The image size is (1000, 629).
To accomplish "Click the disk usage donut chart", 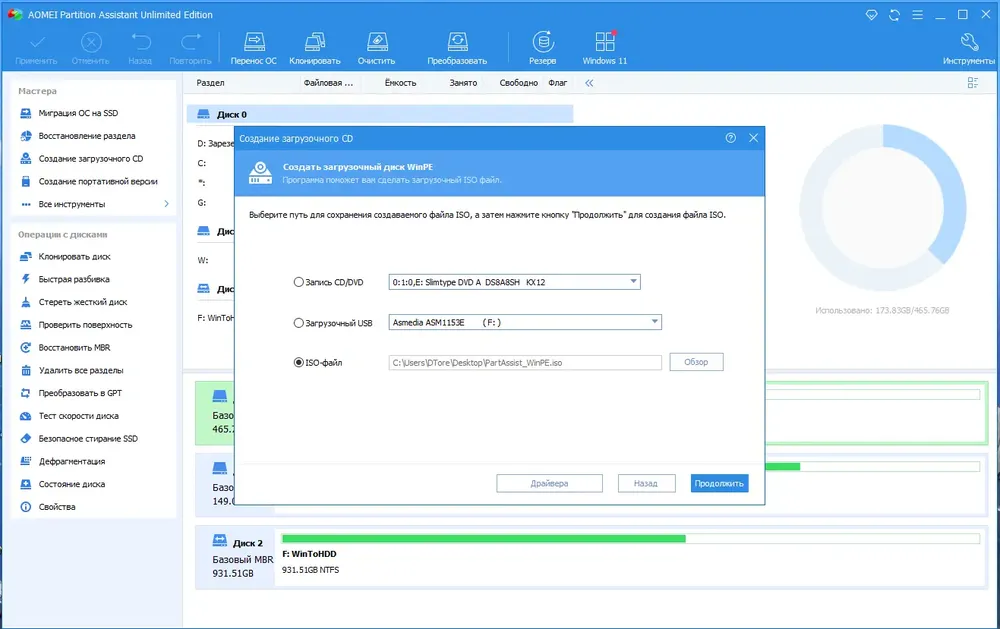I will [x=883, y=207].
